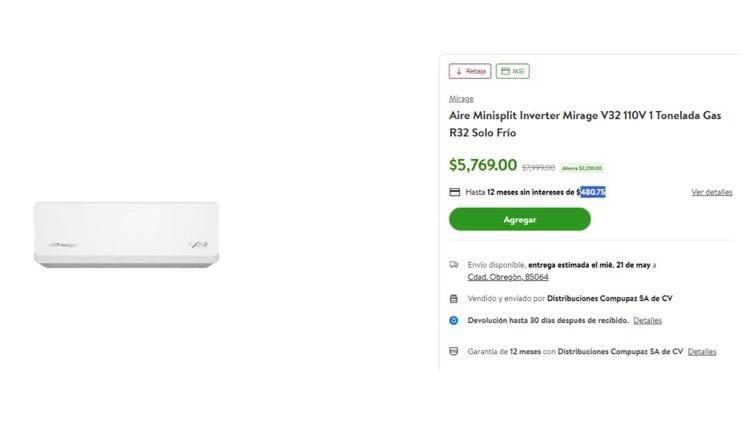Open the Mirage brand link
This screenshot has height=421, width=750.
click(461, 99)
